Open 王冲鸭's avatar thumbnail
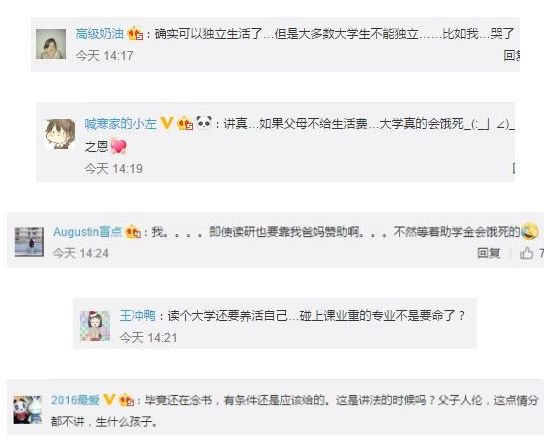Viewport: 555px width, 441px height. 95,326
